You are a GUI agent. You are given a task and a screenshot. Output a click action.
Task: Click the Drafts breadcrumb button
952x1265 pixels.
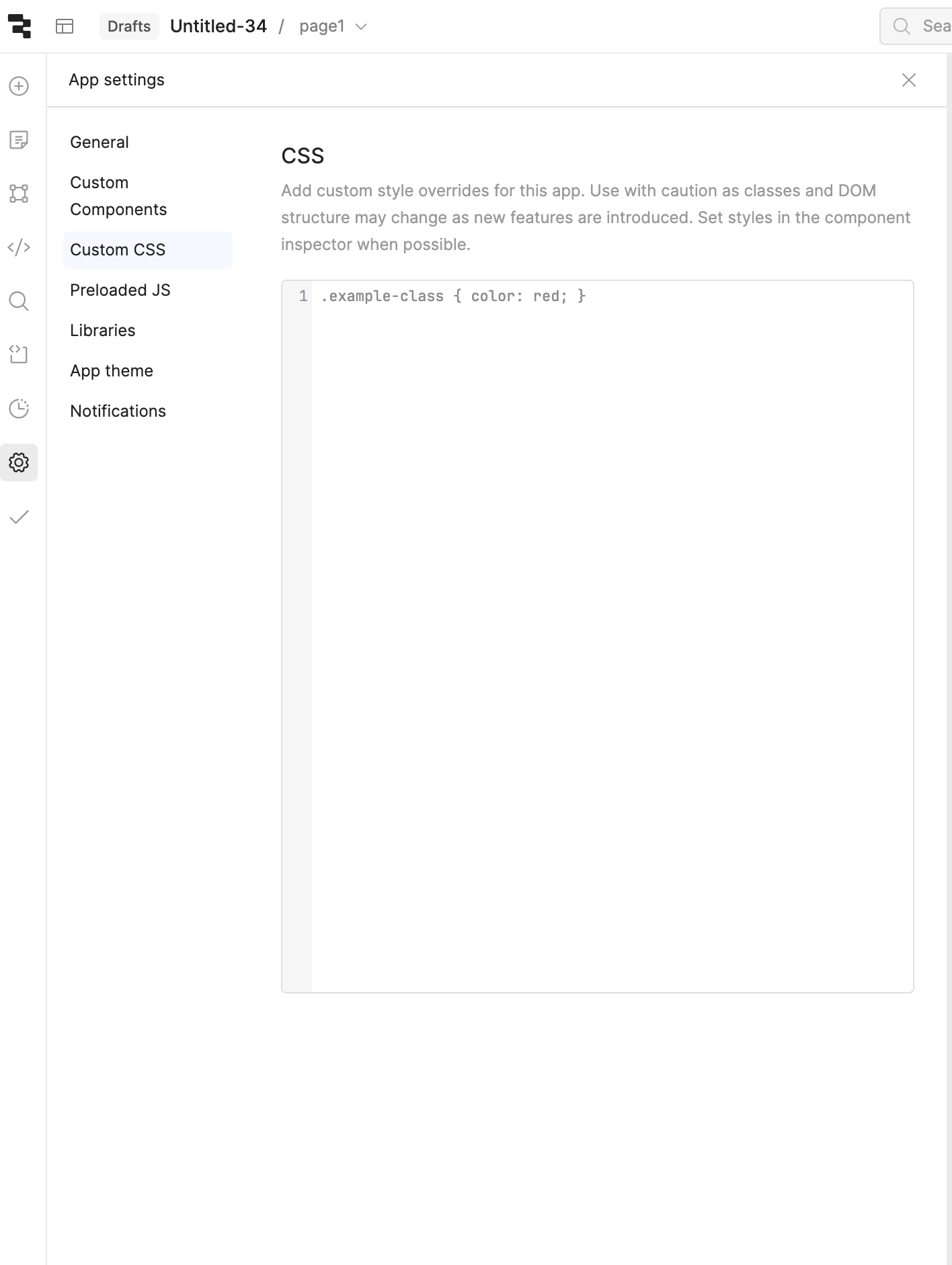[129, 26]
